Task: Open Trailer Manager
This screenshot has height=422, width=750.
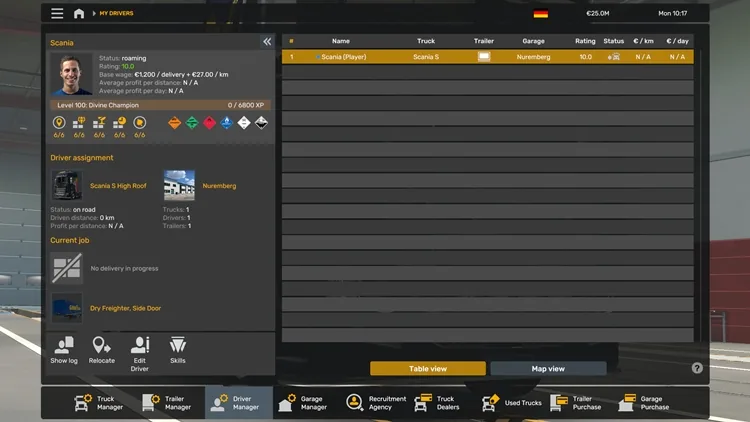Action: pyautogui.click(x=166, y=403)
